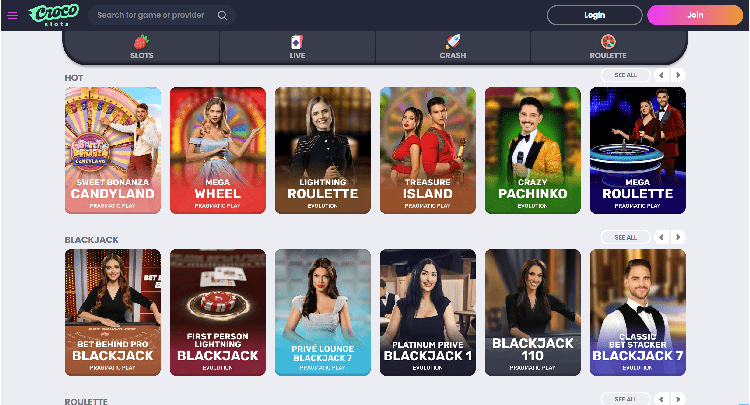The width and height of the screenshot is (750, 405).
Task: Select the Live cards icon
Action: click(x=297, y=42)
